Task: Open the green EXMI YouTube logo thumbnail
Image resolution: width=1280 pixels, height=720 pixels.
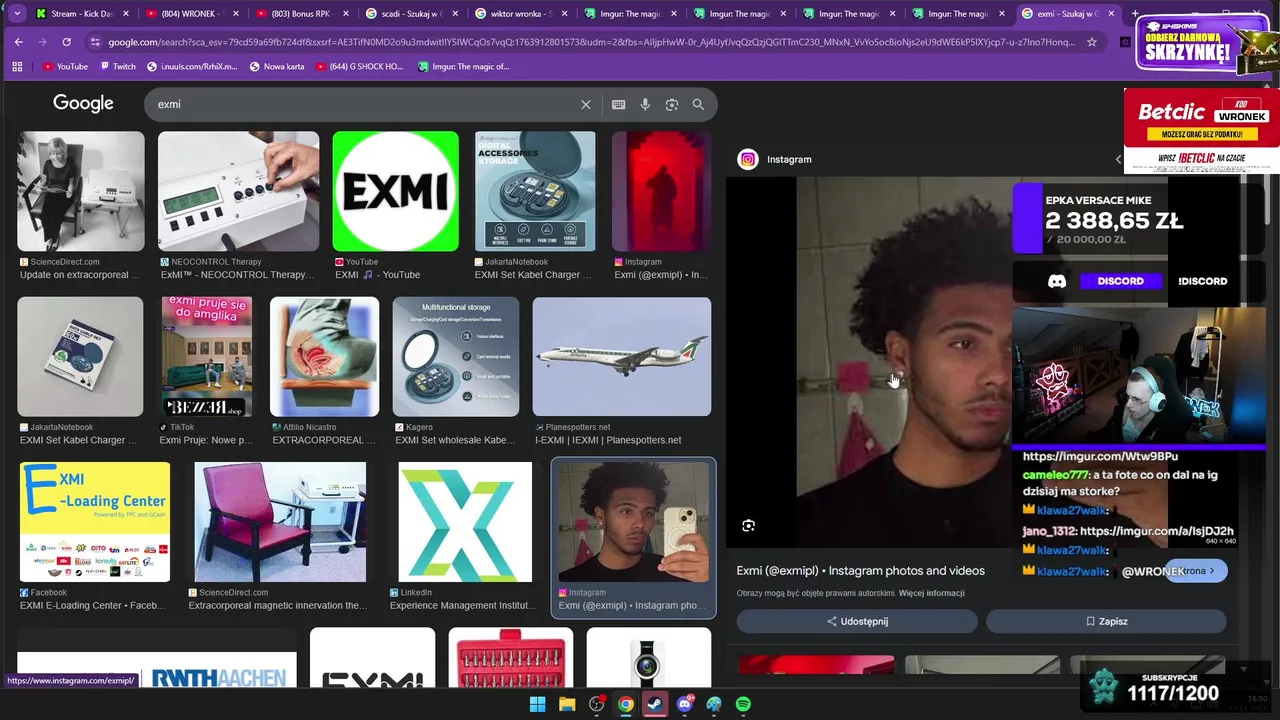Action: click(396, 191)
